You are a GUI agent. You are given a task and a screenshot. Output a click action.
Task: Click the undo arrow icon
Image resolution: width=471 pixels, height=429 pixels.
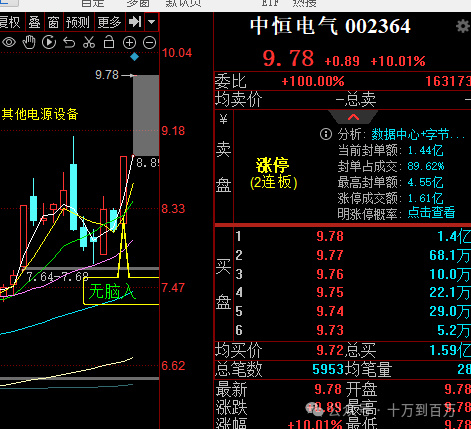pyautogui.click(x=69, y=43)
